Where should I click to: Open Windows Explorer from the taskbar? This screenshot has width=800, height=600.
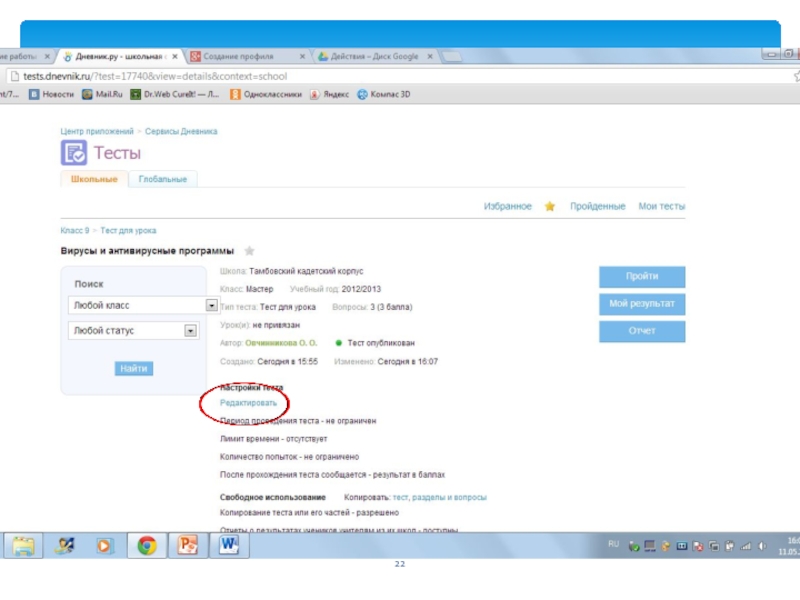click(x=23, y=545)
